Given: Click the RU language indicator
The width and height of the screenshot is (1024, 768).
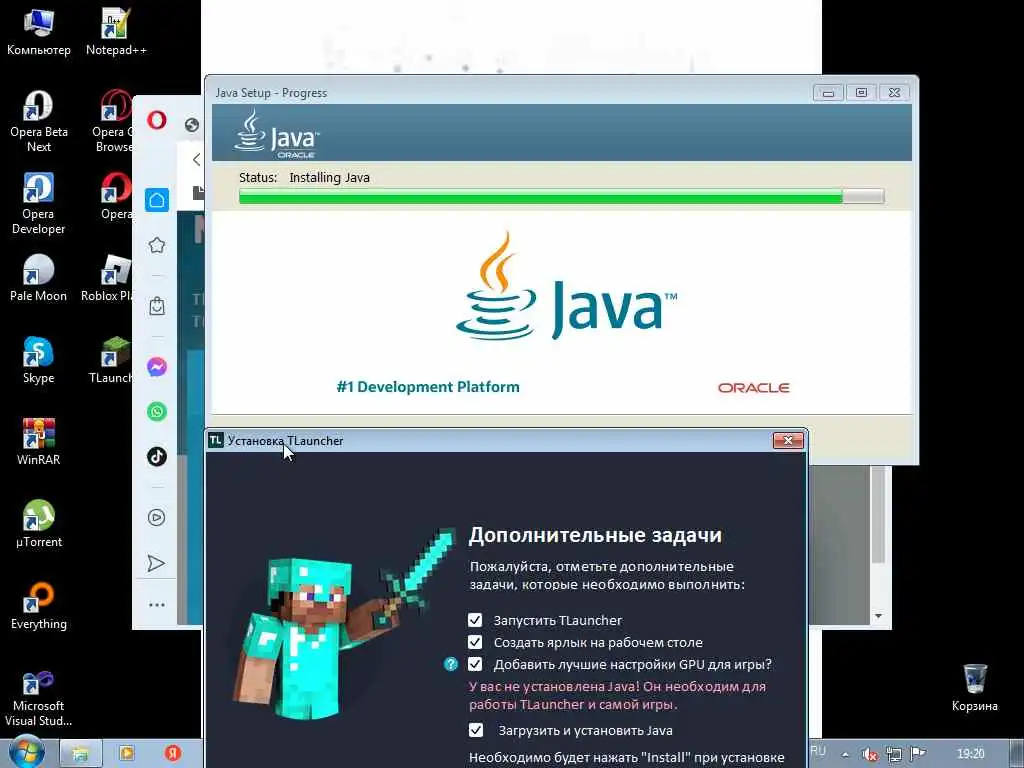Looking at the screenshot, I should coord(818,751).
